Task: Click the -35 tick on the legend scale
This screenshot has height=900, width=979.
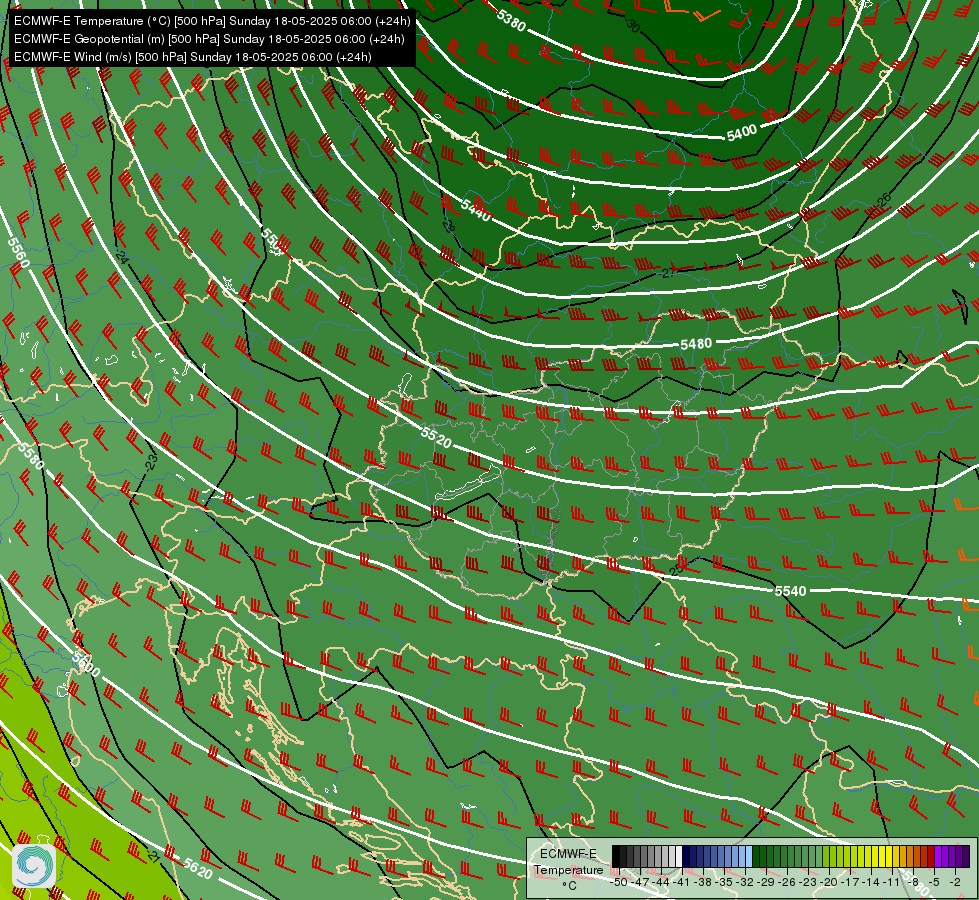Action: [x=724, y=882]
